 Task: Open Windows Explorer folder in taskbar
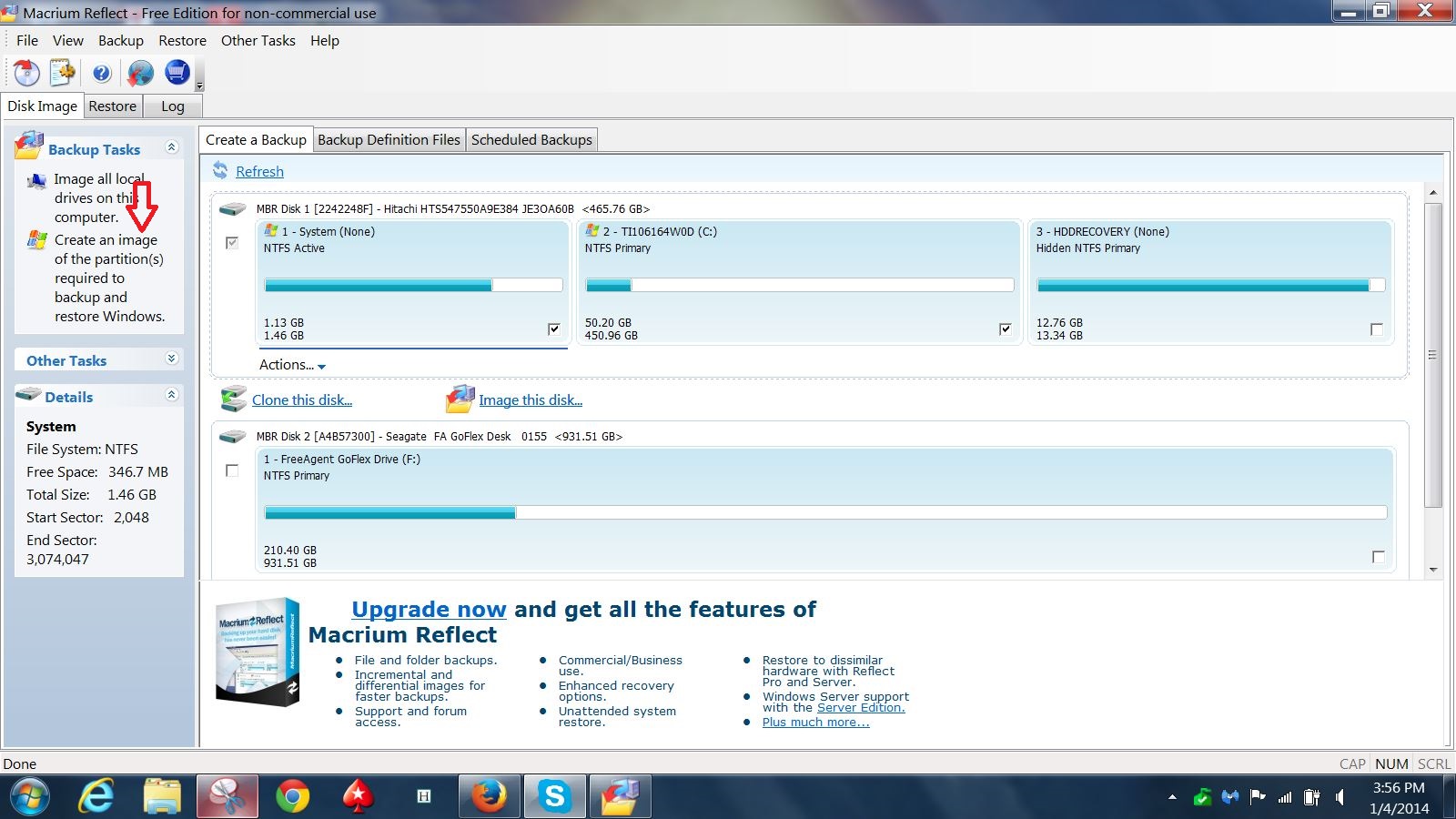[163, 797]
